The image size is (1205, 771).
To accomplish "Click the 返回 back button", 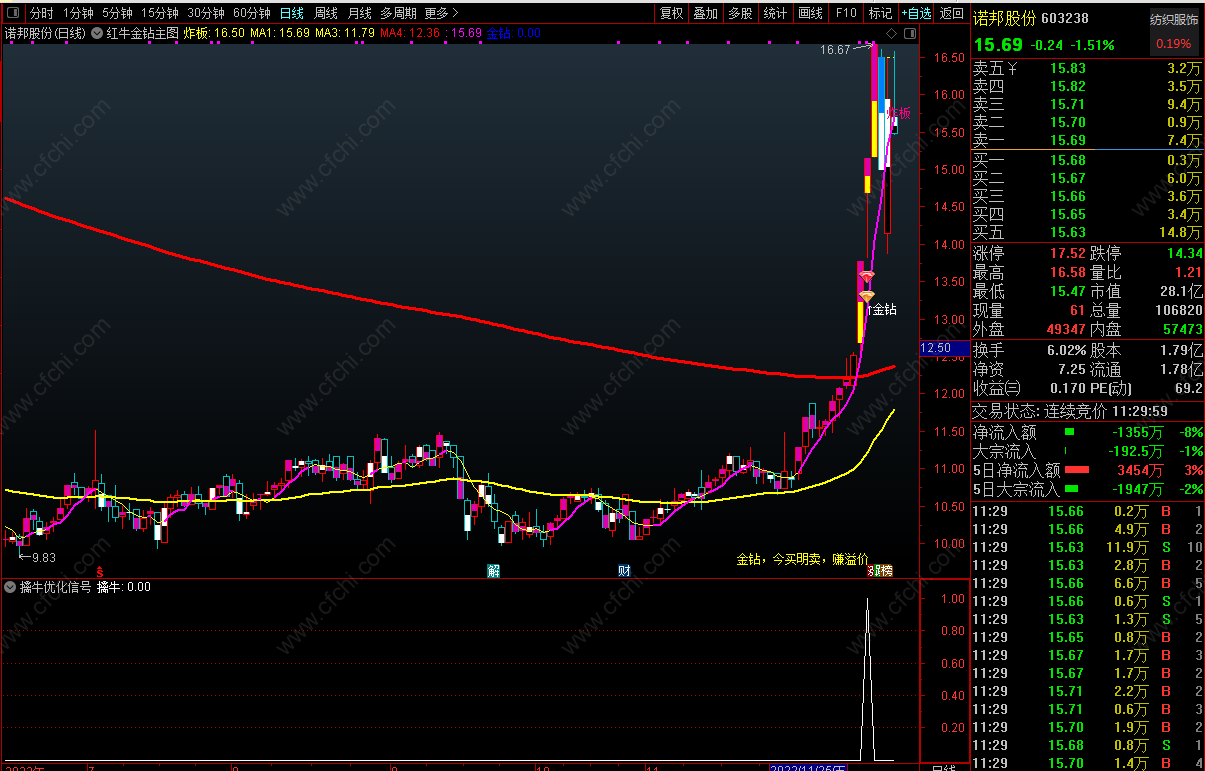I will tap(951, 13).
